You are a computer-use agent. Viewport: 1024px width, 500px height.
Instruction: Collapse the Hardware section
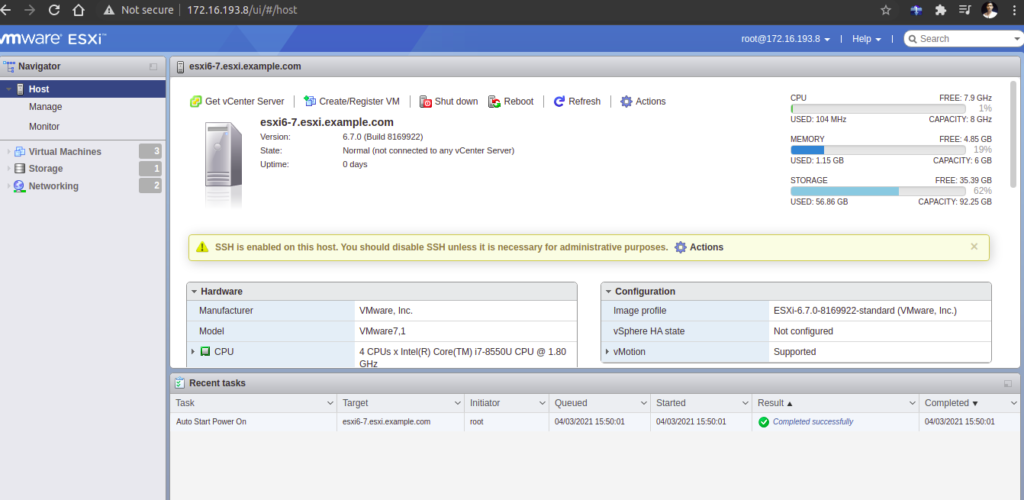click(x=194, y=292)
